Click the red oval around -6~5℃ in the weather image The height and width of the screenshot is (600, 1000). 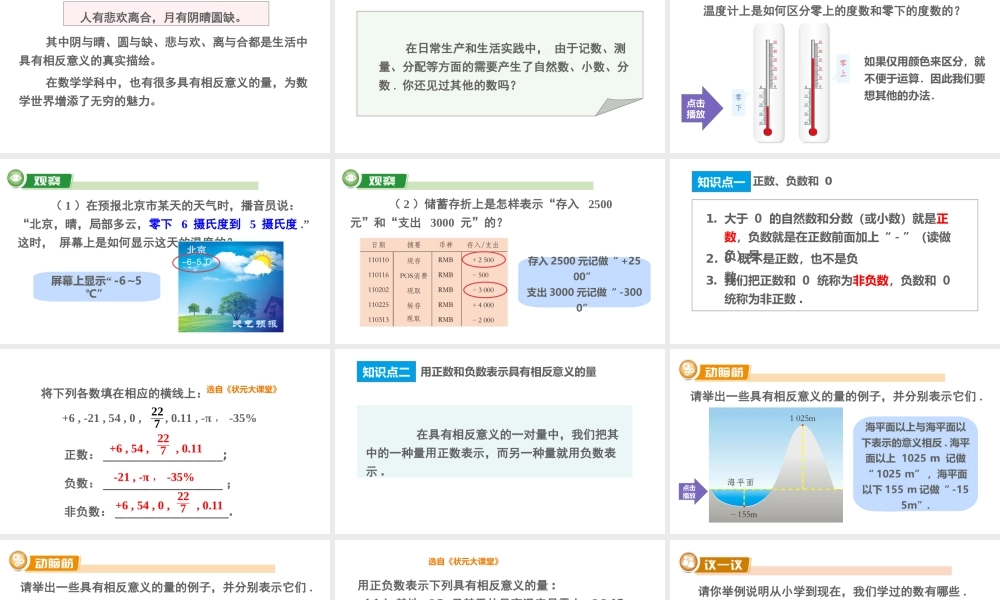click(x=196, y=262)
